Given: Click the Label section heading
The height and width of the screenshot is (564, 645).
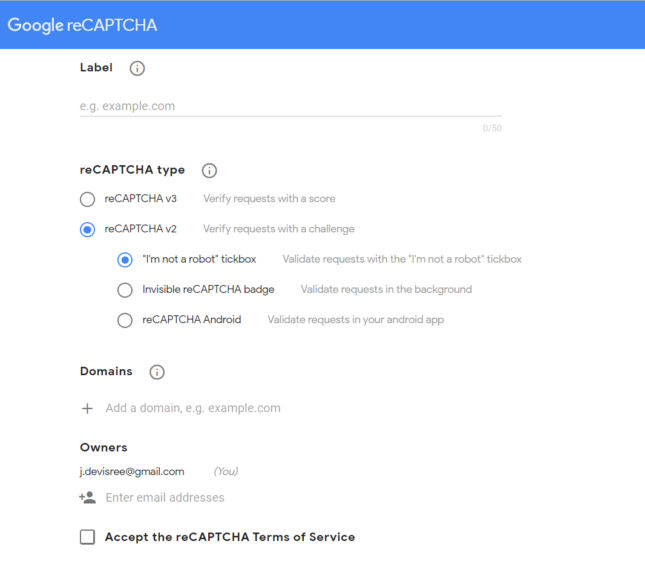Looking at the screenshot, I should click(x=96, y=67).
